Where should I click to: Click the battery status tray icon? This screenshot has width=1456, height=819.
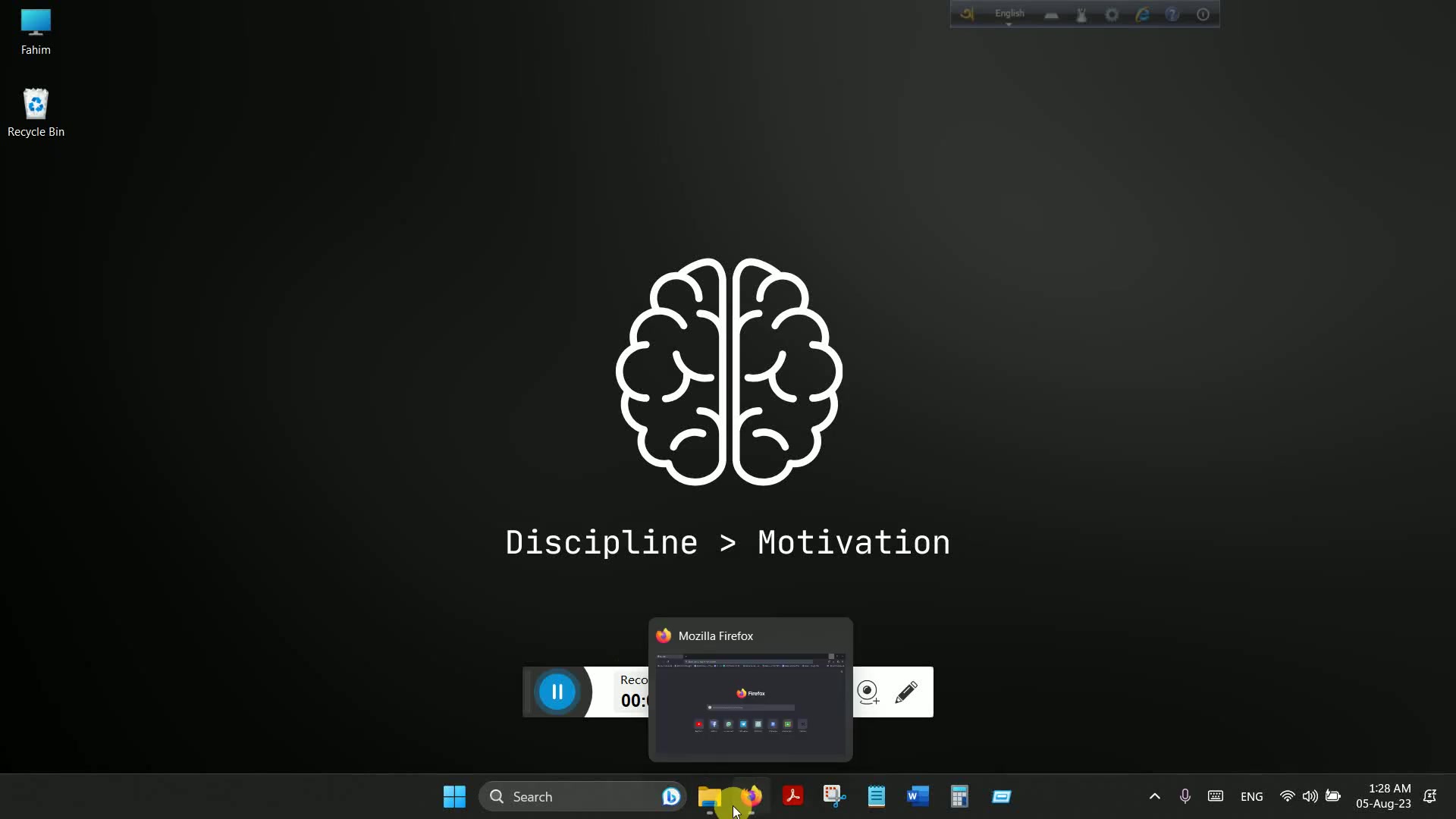1333,796
